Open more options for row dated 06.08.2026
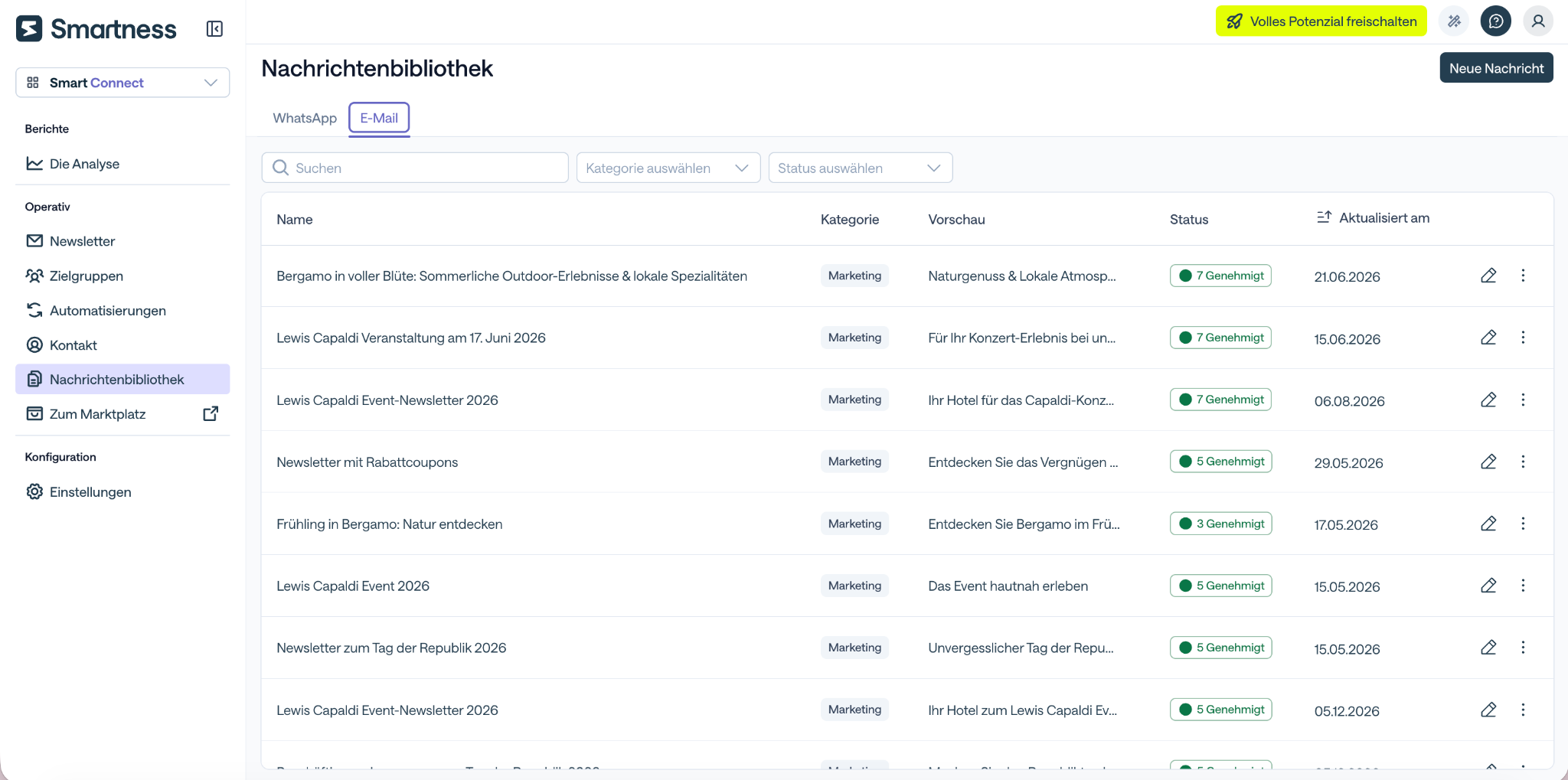Image resolution: width=1568 pixels, height=780 pixels. pyautogui.click(x=1523, y=400)
